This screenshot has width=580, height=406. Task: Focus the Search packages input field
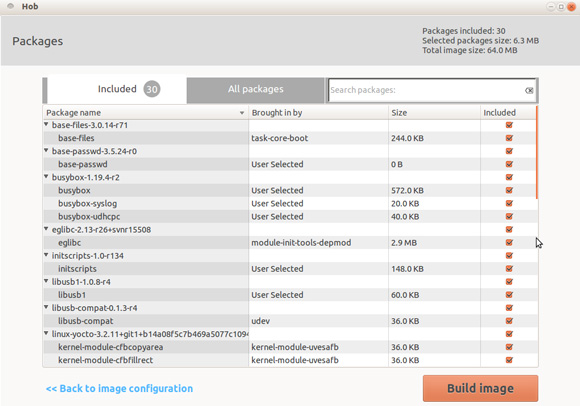426,90
